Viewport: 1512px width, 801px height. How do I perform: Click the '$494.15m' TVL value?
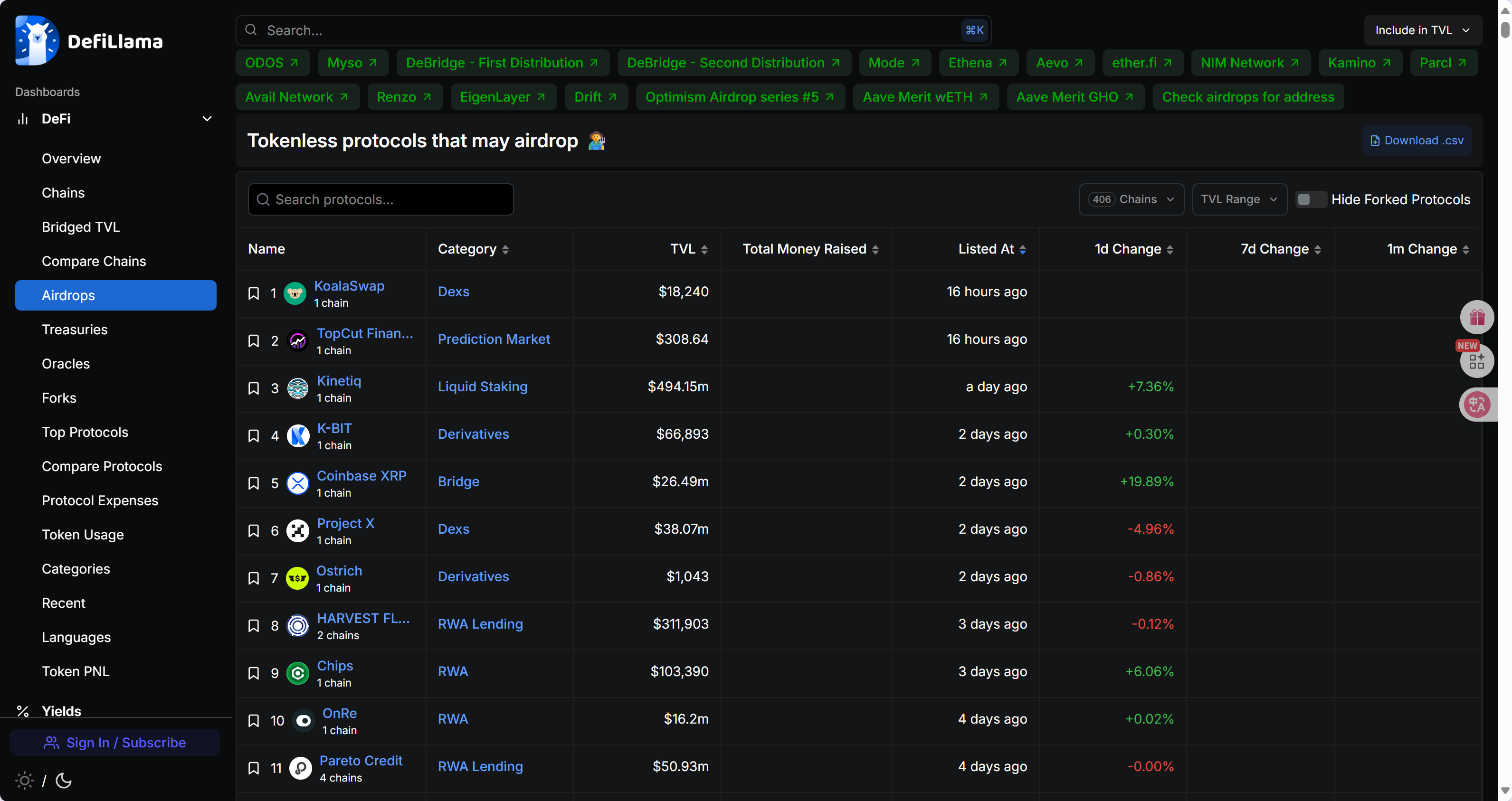tap(678, 386)
